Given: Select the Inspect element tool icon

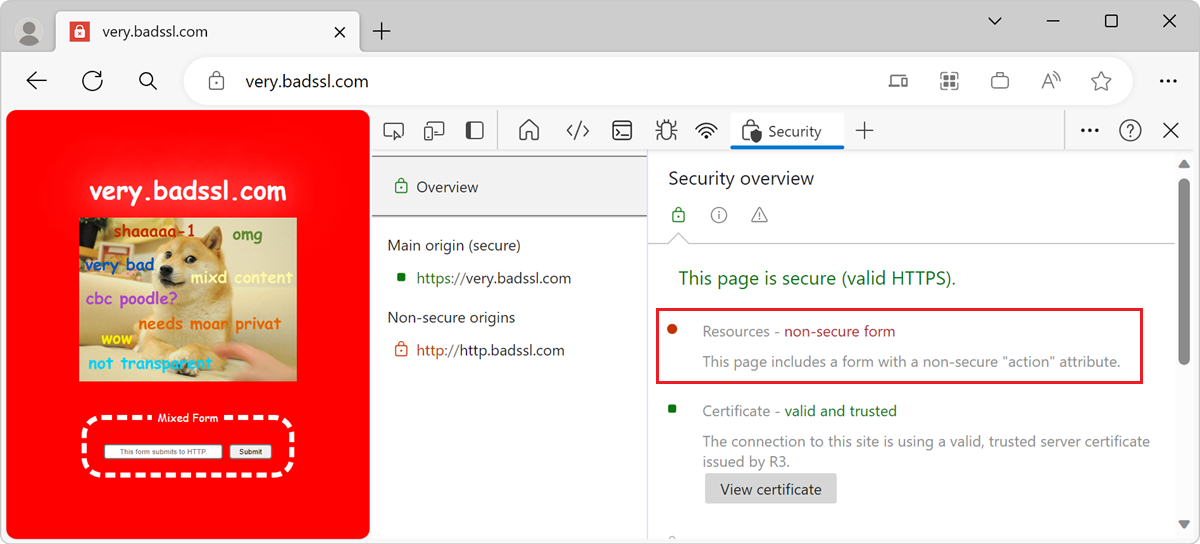Looking at the screenshot, I should (394, 131).
